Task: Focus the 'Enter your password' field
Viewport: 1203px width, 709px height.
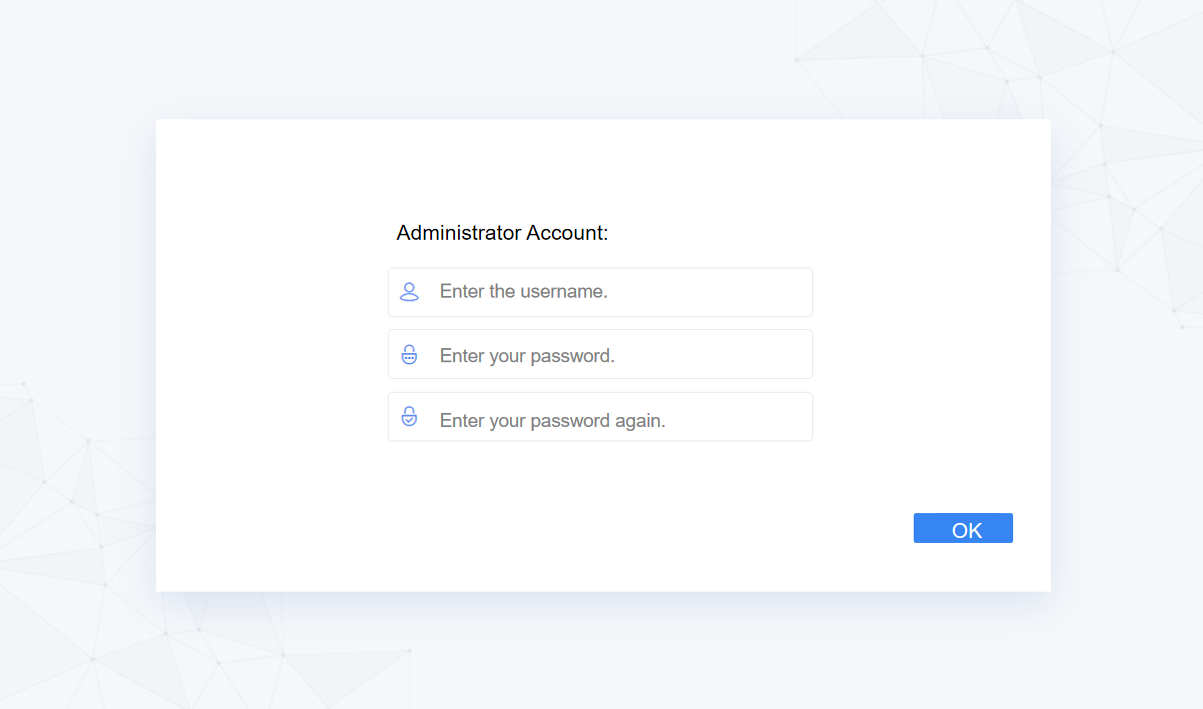Action: [600, 353]
